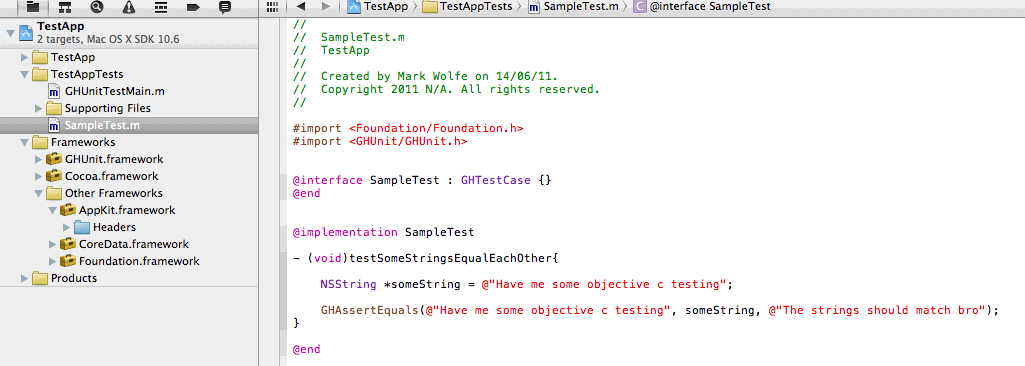This screenshot has width=1025, height=366.
Task: Go forward with the right arrow button
Action: (326, 7)
